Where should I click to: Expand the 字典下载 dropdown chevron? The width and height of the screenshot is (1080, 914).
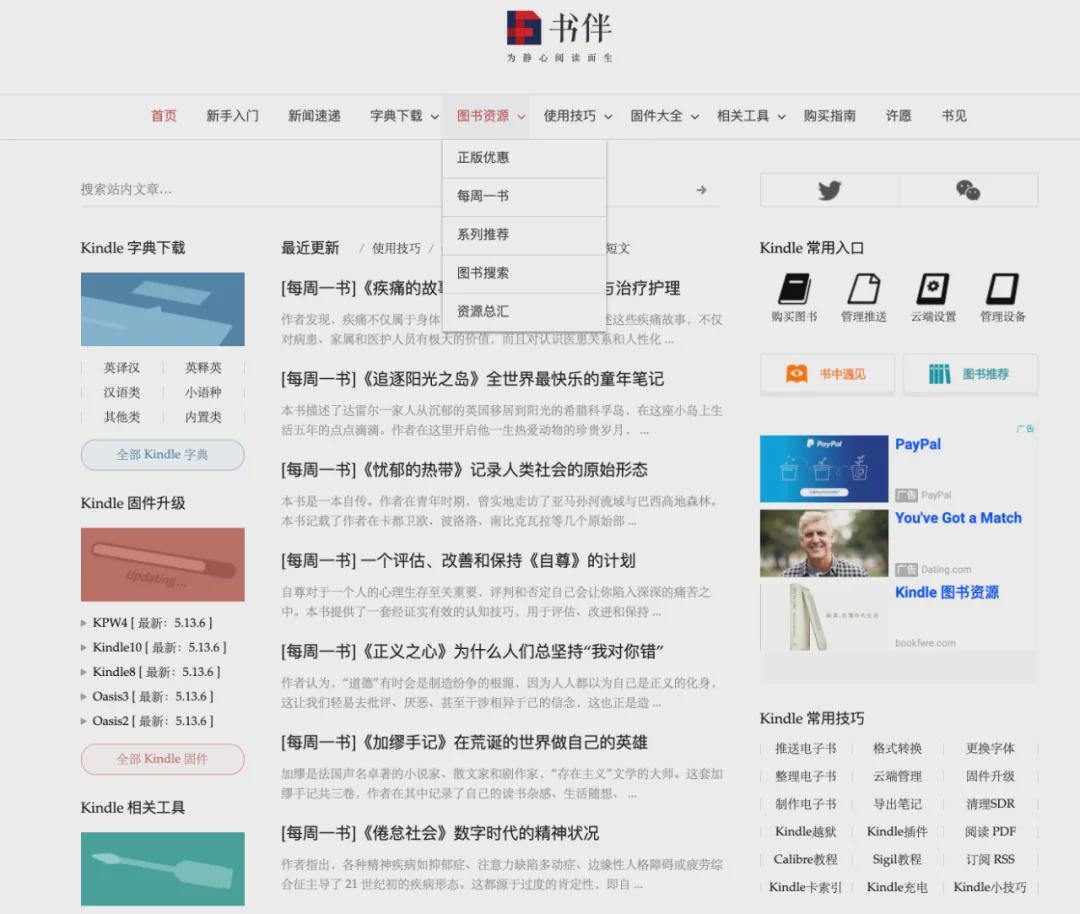click(x=435, y=117)
